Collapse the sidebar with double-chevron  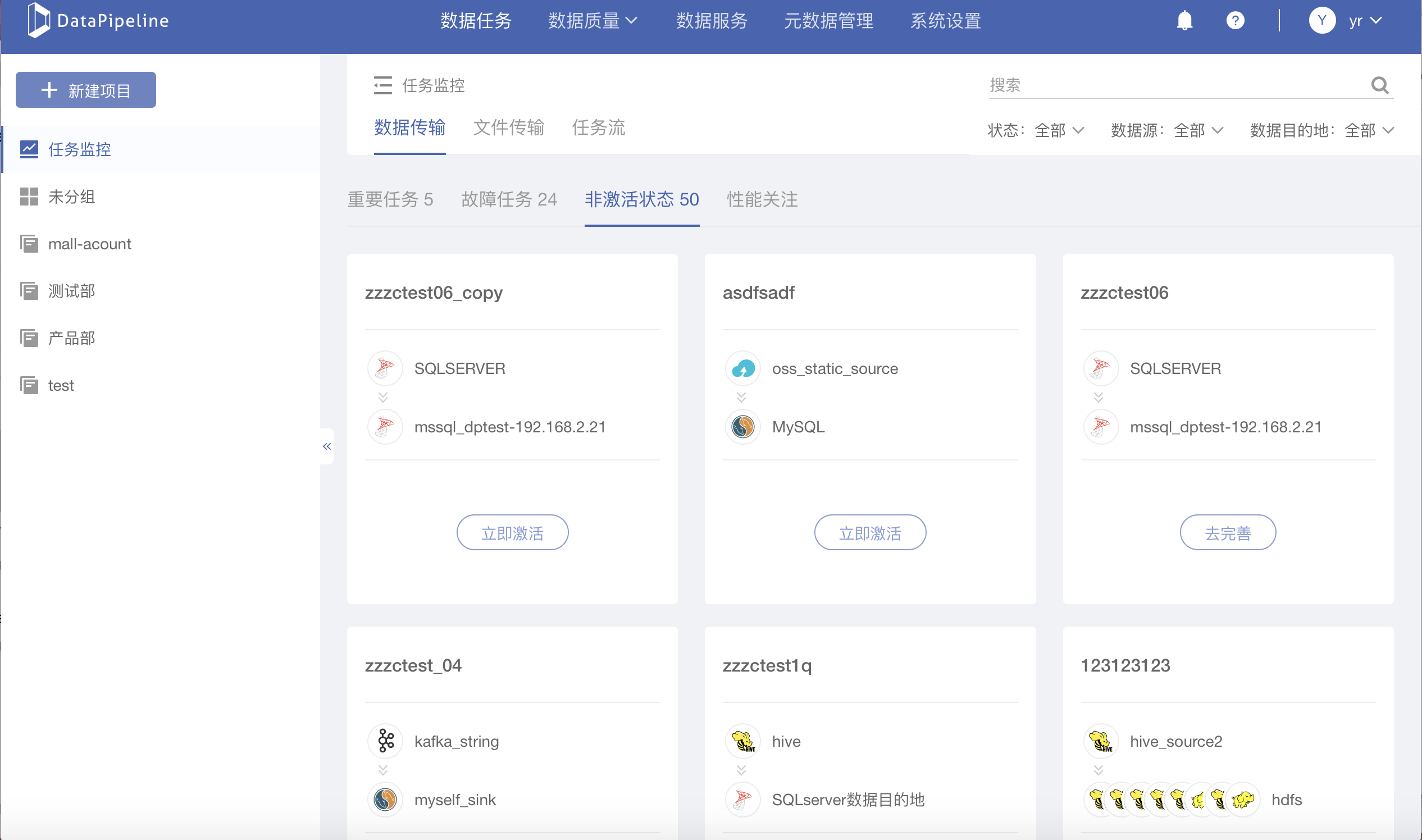click(327, 446)
